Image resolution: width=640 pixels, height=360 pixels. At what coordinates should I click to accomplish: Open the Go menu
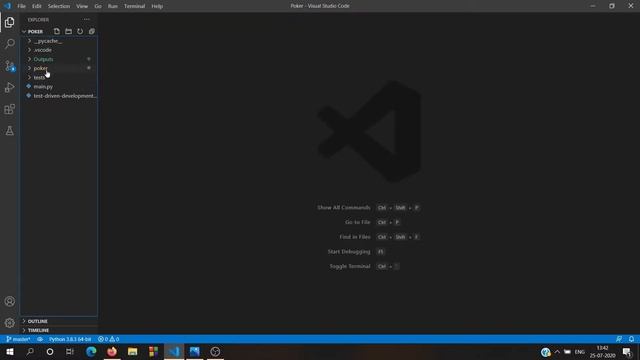98,6
